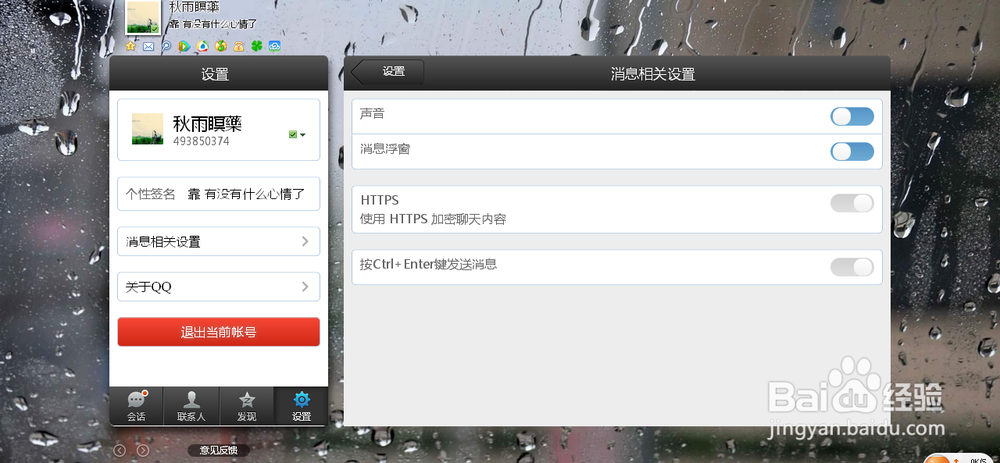Open the Tencent News circle icon

(x=203, y=46)
